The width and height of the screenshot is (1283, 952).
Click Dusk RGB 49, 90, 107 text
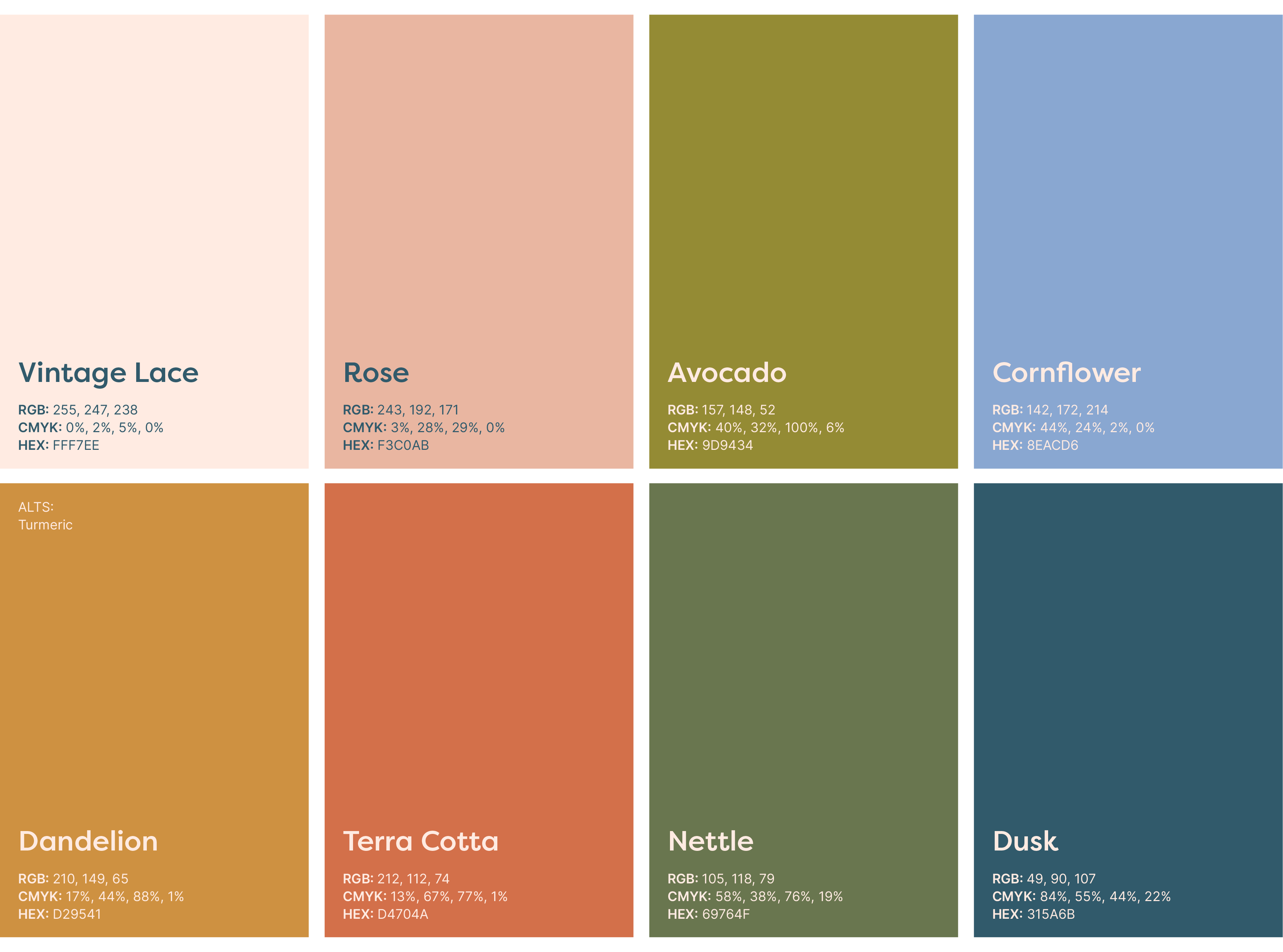point(1043,879)
